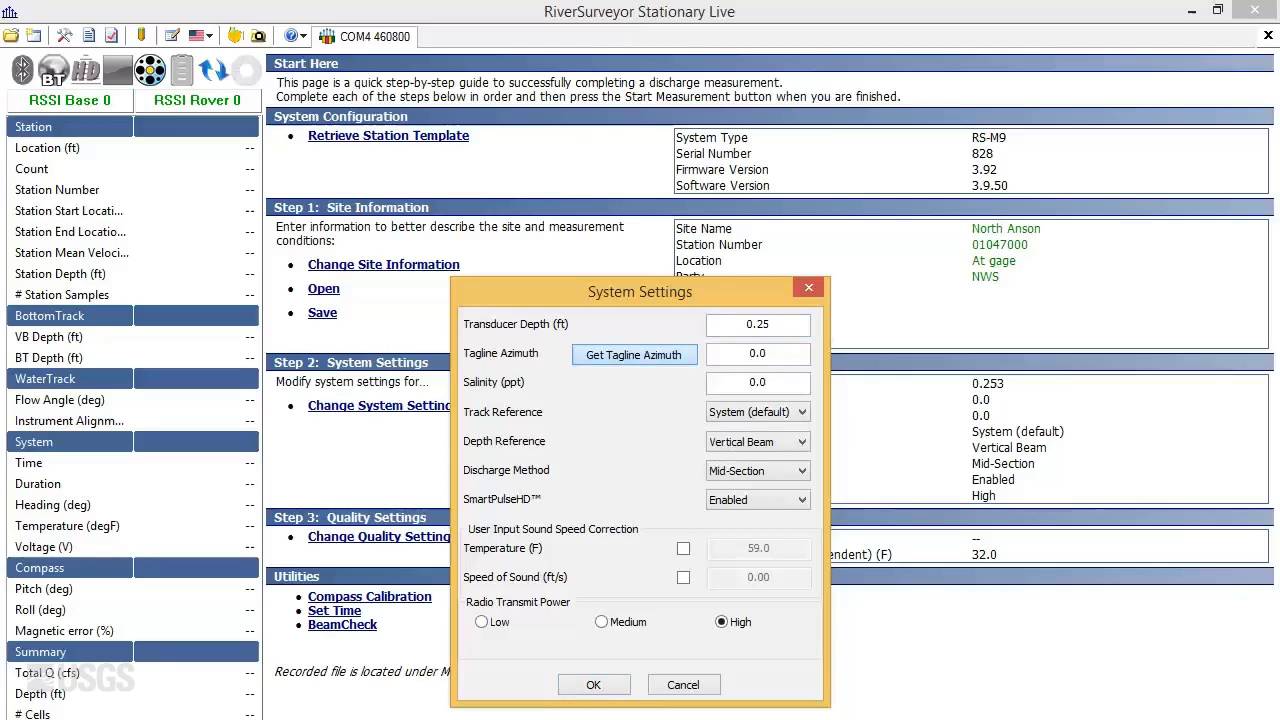The image size is (1280, 720).
Task: Click the camera screenshot icon
Action: coord(258,36)
